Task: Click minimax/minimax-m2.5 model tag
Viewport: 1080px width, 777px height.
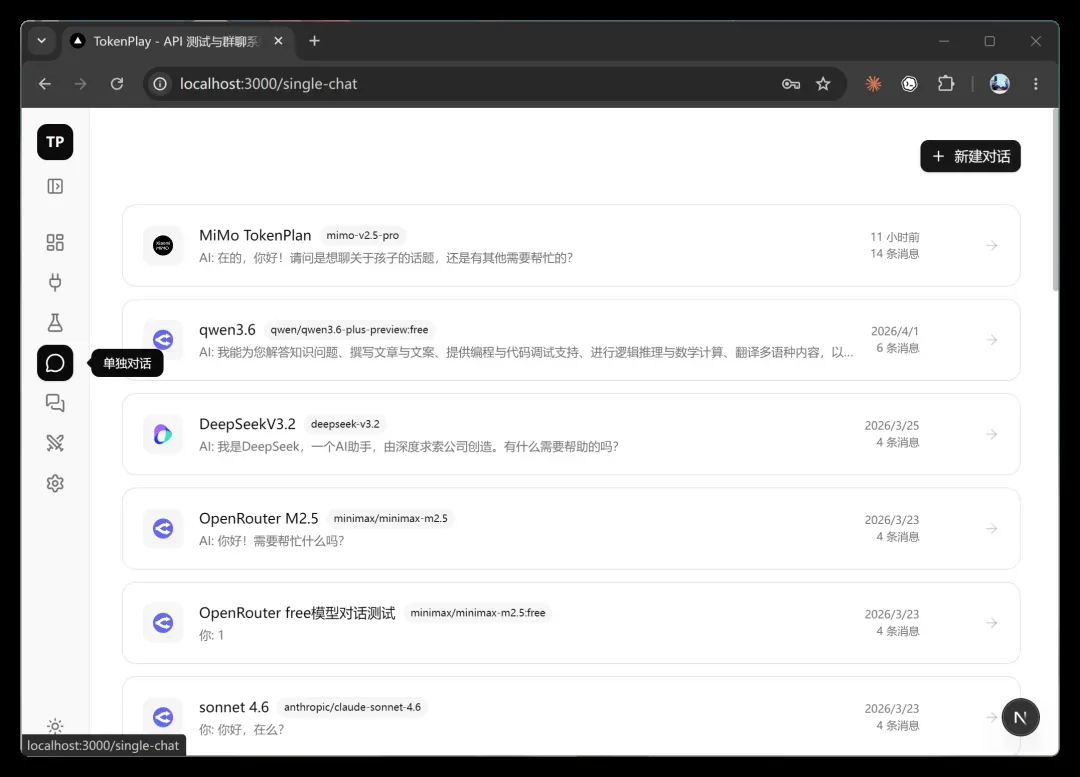Action: point(391,519)
